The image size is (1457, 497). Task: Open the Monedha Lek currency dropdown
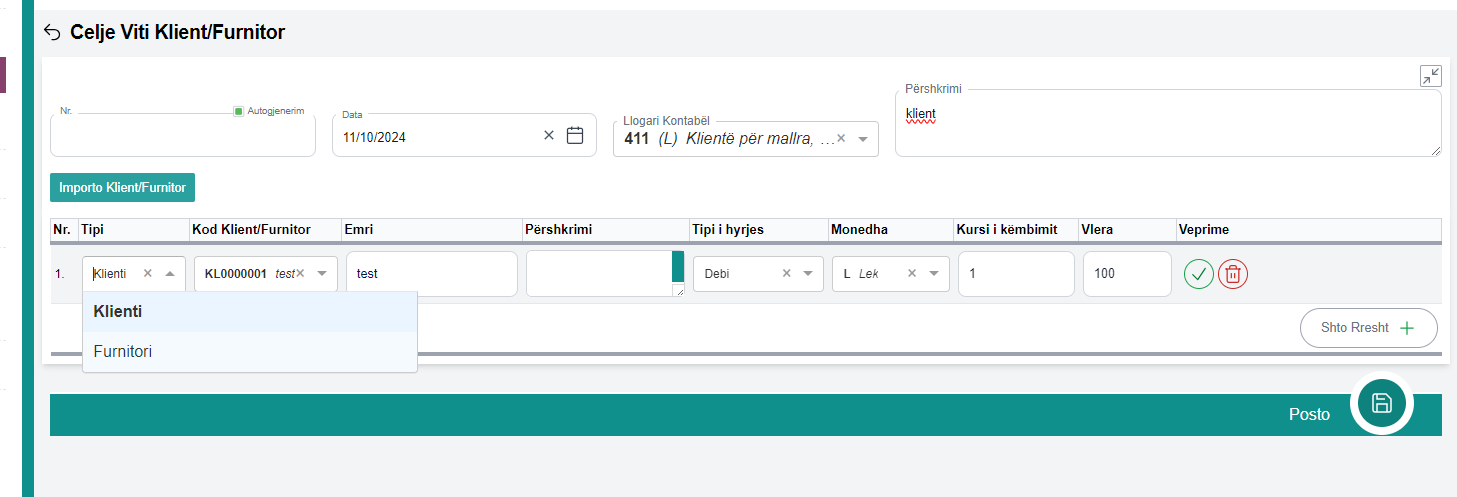[933, 273]
